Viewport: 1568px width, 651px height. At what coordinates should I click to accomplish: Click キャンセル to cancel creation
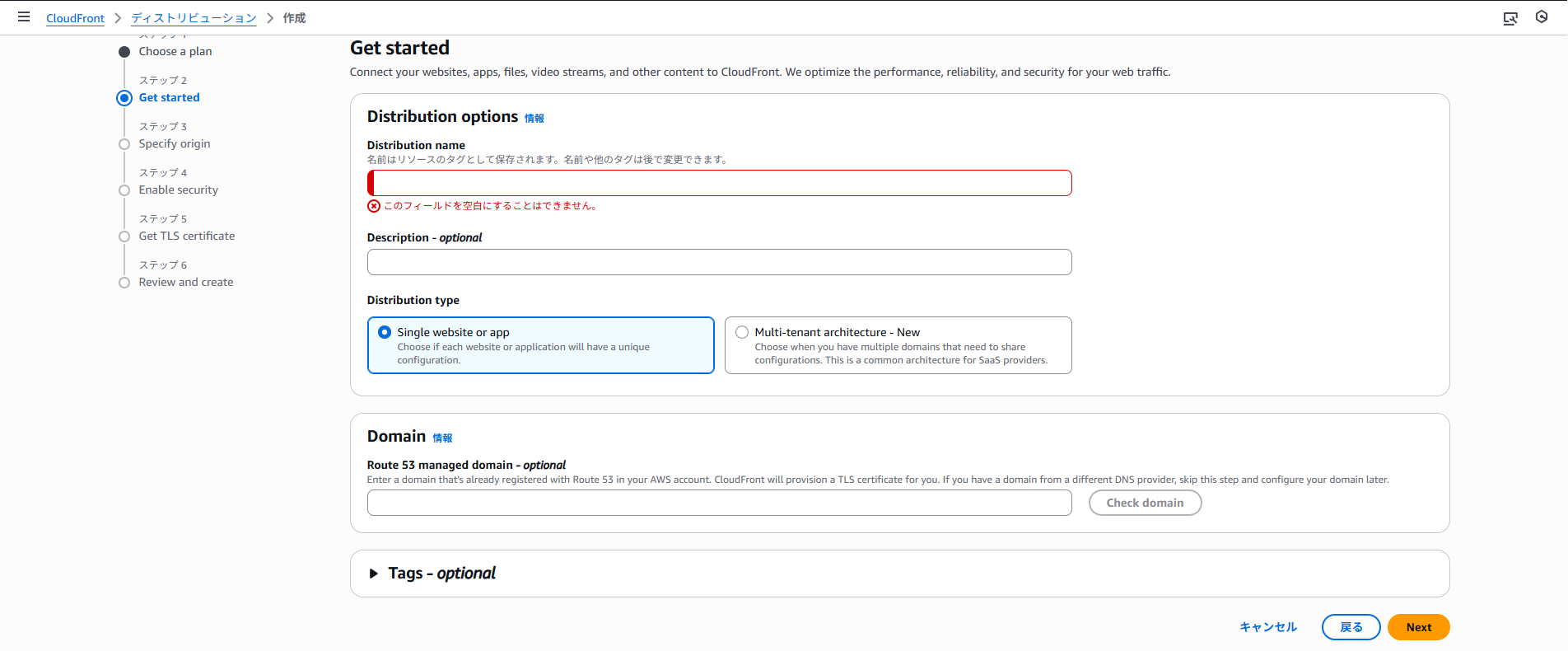point(1268,627)
